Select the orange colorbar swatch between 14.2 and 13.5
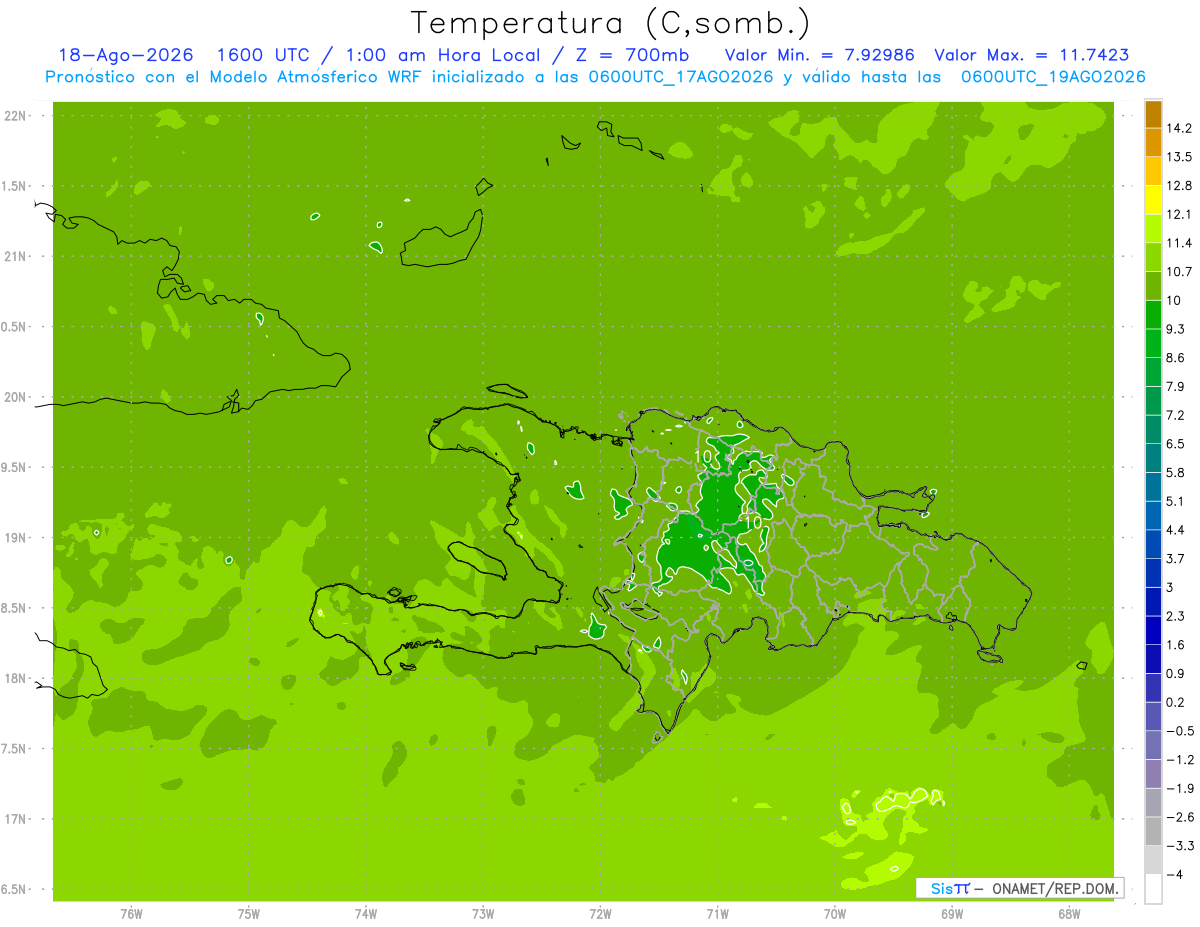The image size is (1200, 927). coord(1153,142)
